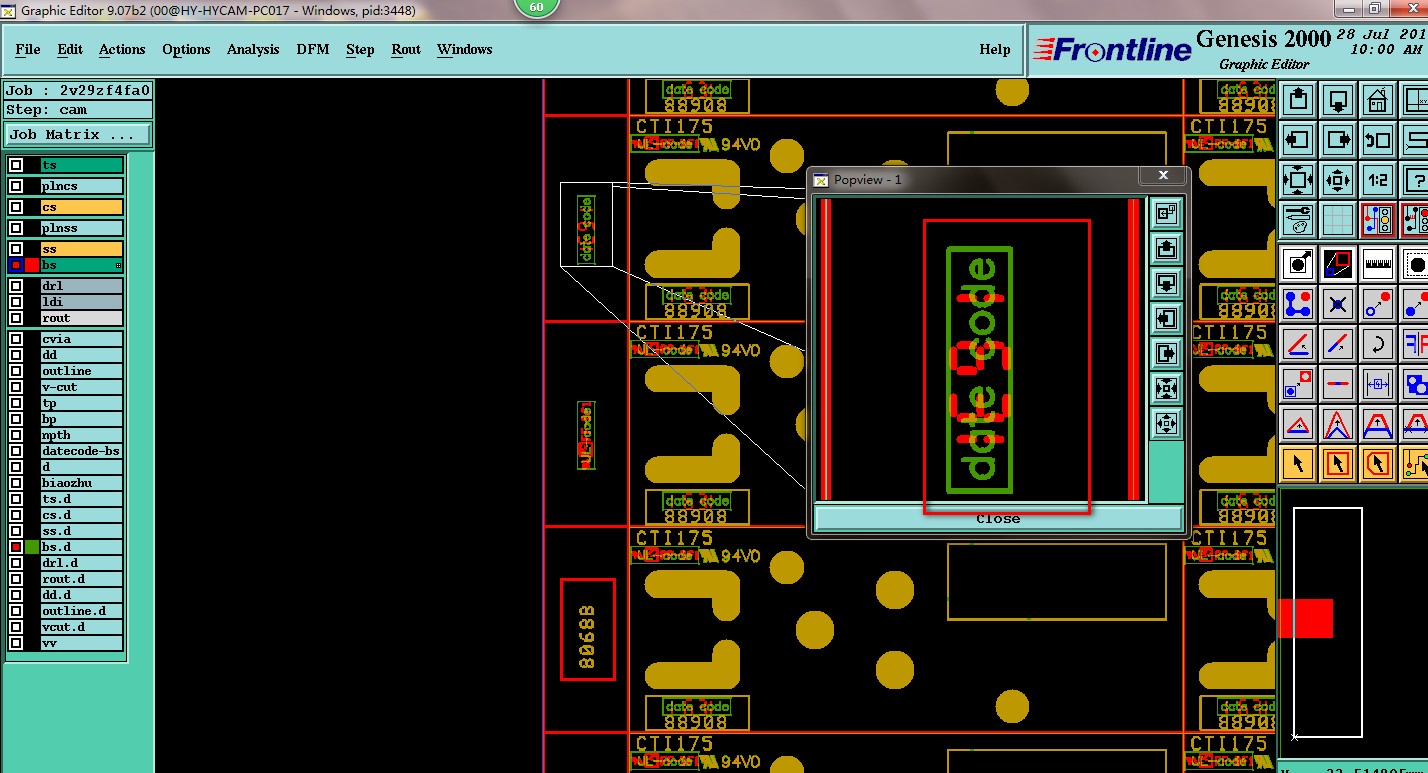Select the vcut.d layer name

point(82,627)
